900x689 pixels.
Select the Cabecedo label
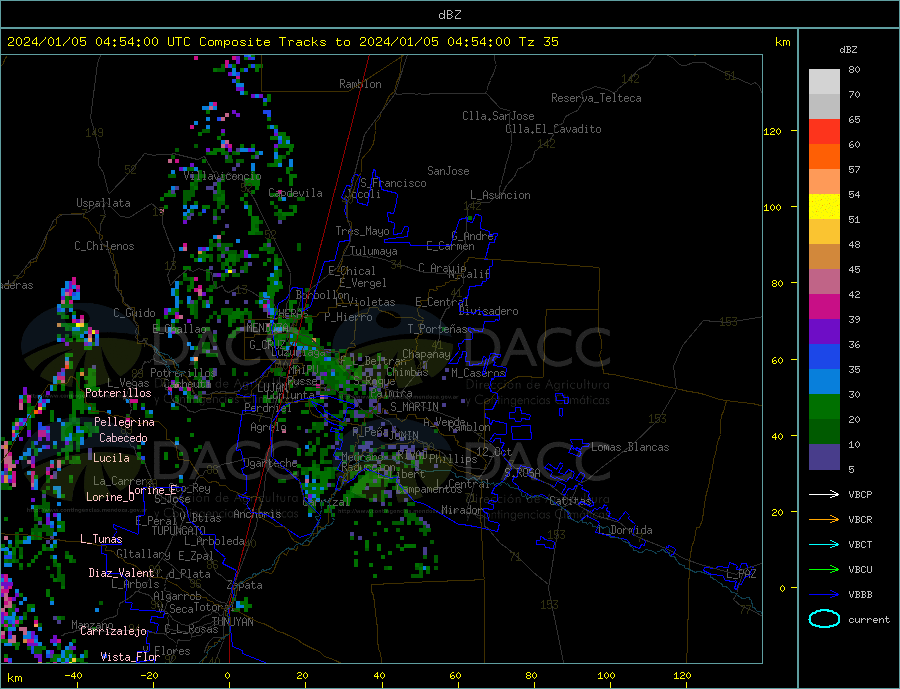[123, 438]
